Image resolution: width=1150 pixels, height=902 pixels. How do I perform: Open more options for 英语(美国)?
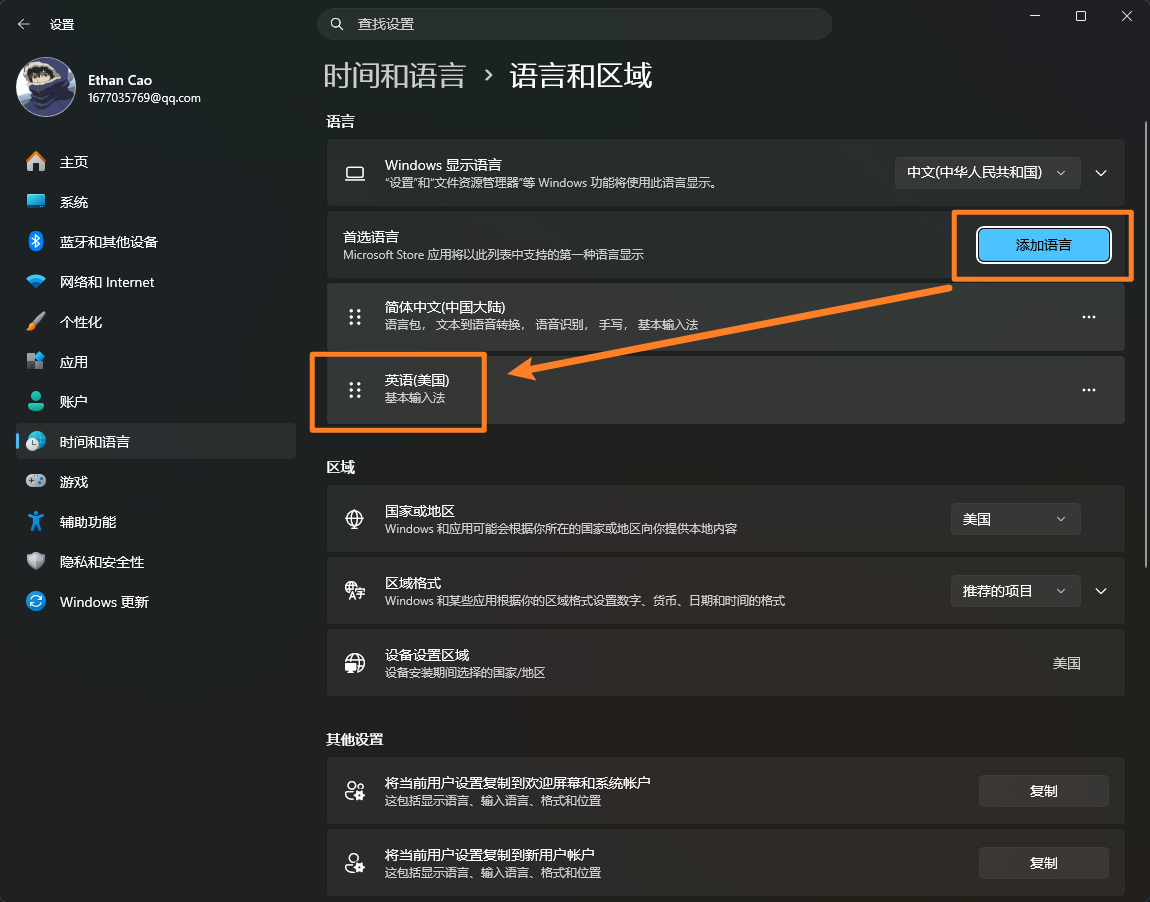click(x=1089, y=390)
